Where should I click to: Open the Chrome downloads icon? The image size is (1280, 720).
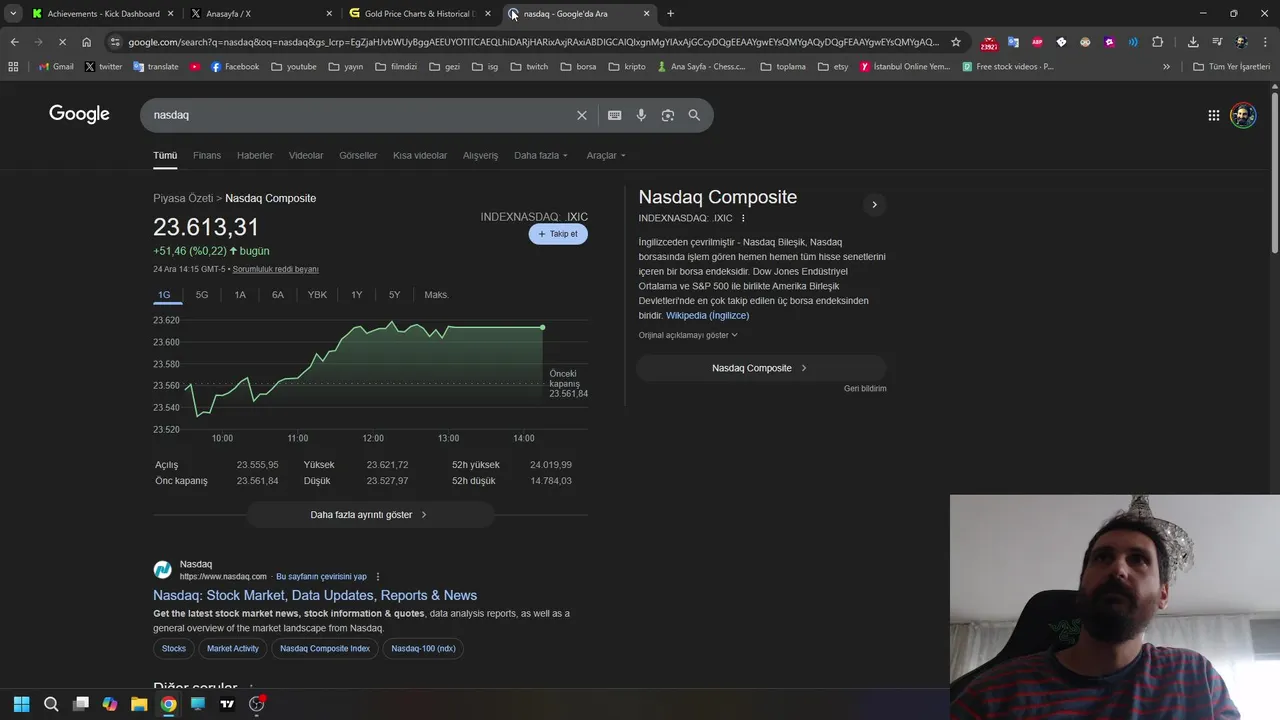[x=1193, y=42]
